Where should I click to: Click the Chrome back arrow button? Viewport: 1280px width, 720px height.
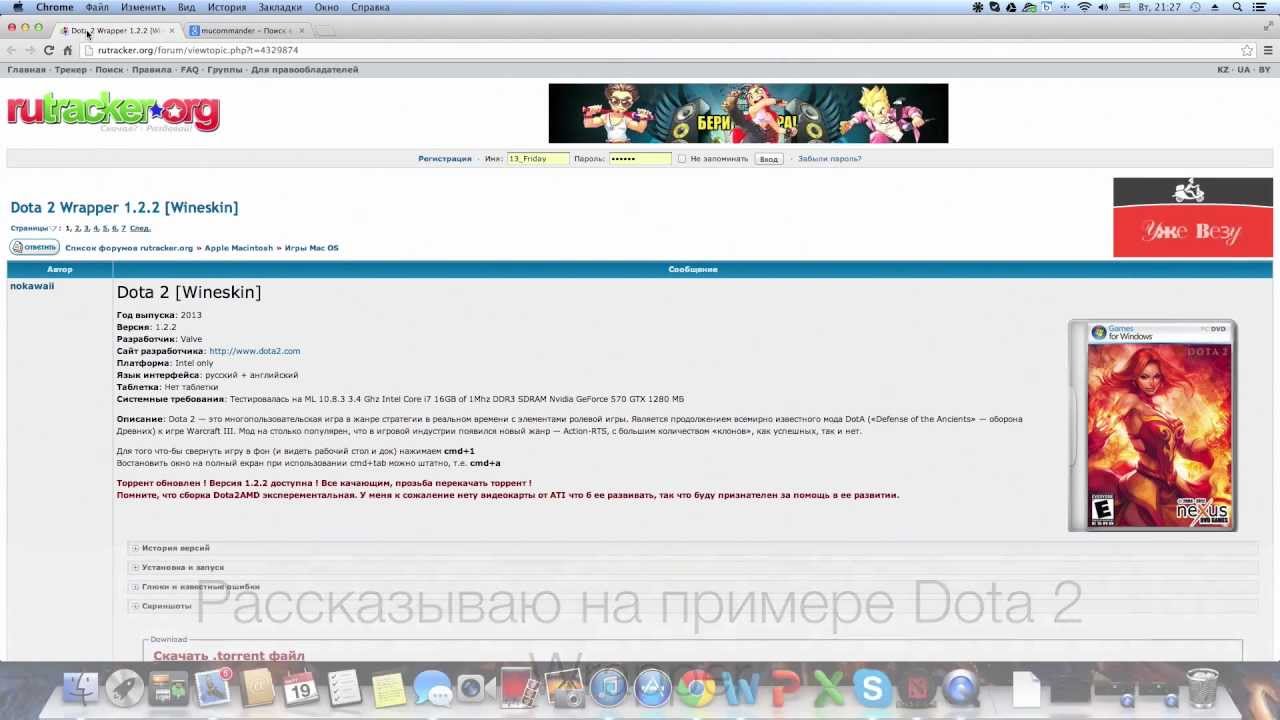pos(11,50)
